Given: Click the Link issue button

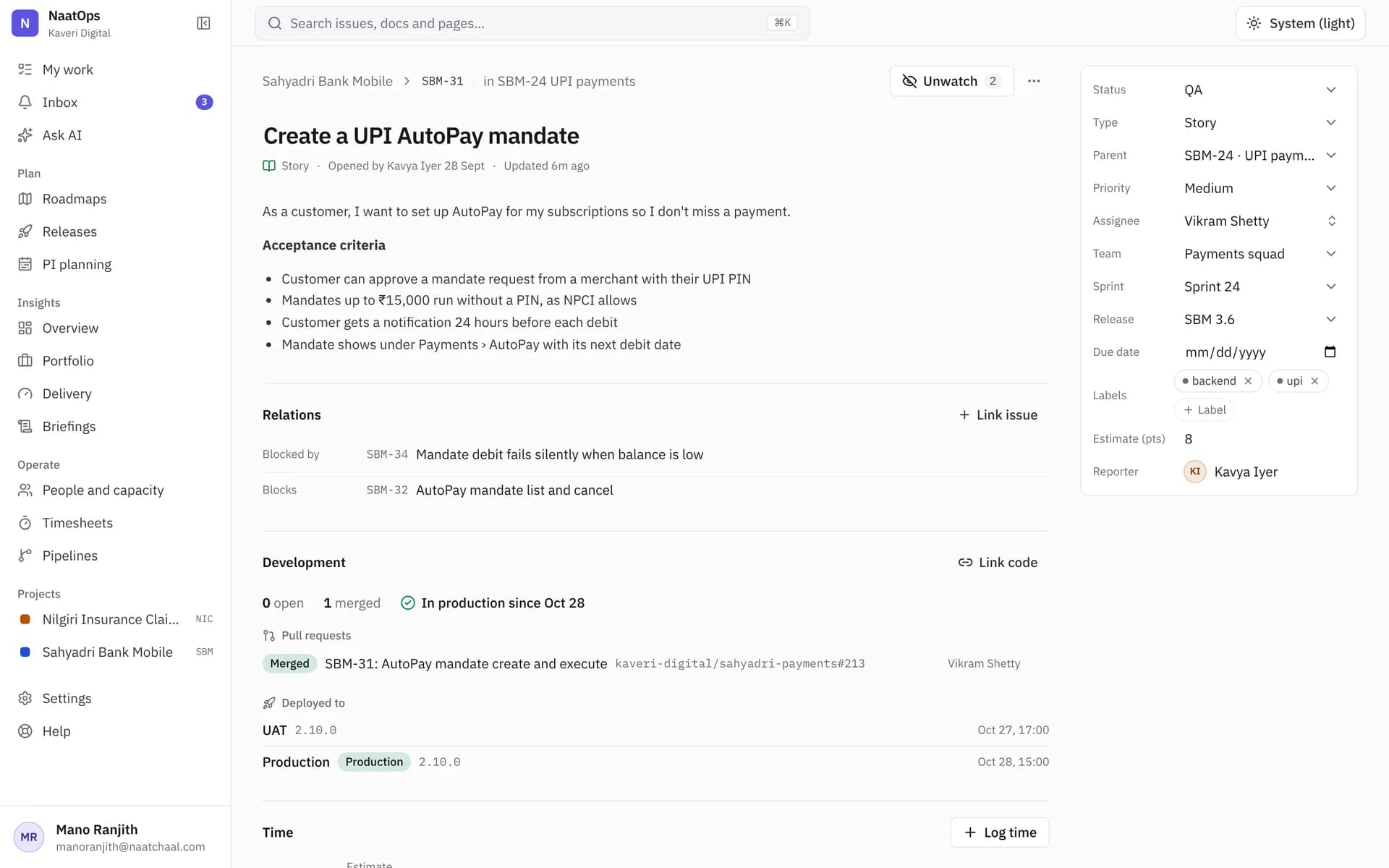Looking at the screenshot, I should click(998, 415).
